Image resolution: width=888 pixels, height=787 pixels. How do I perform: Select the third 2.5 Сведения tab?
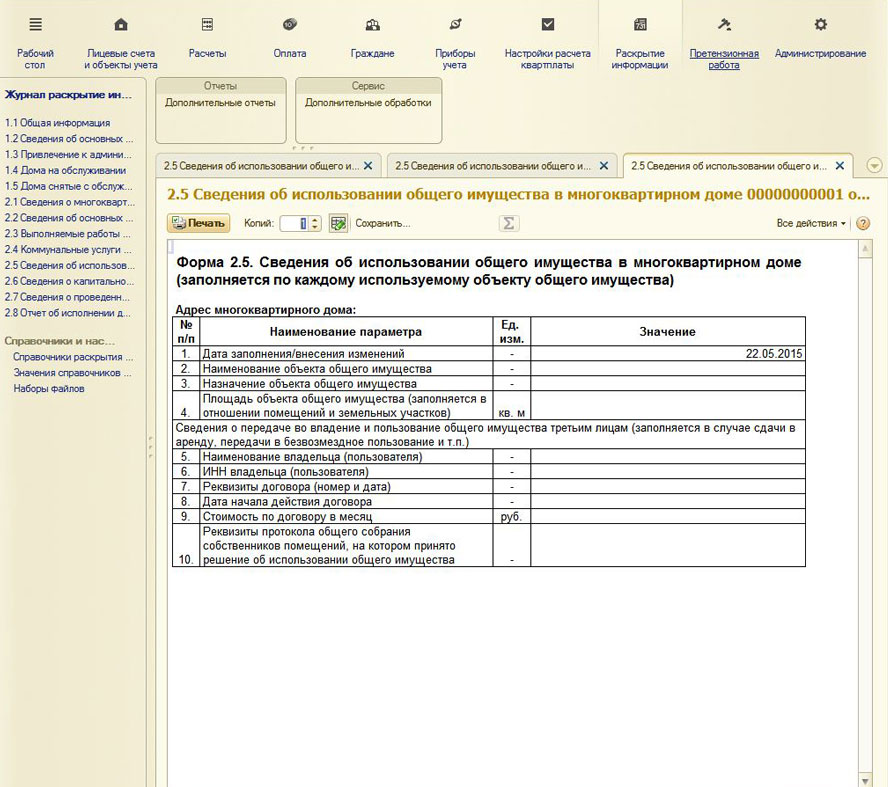729,166
